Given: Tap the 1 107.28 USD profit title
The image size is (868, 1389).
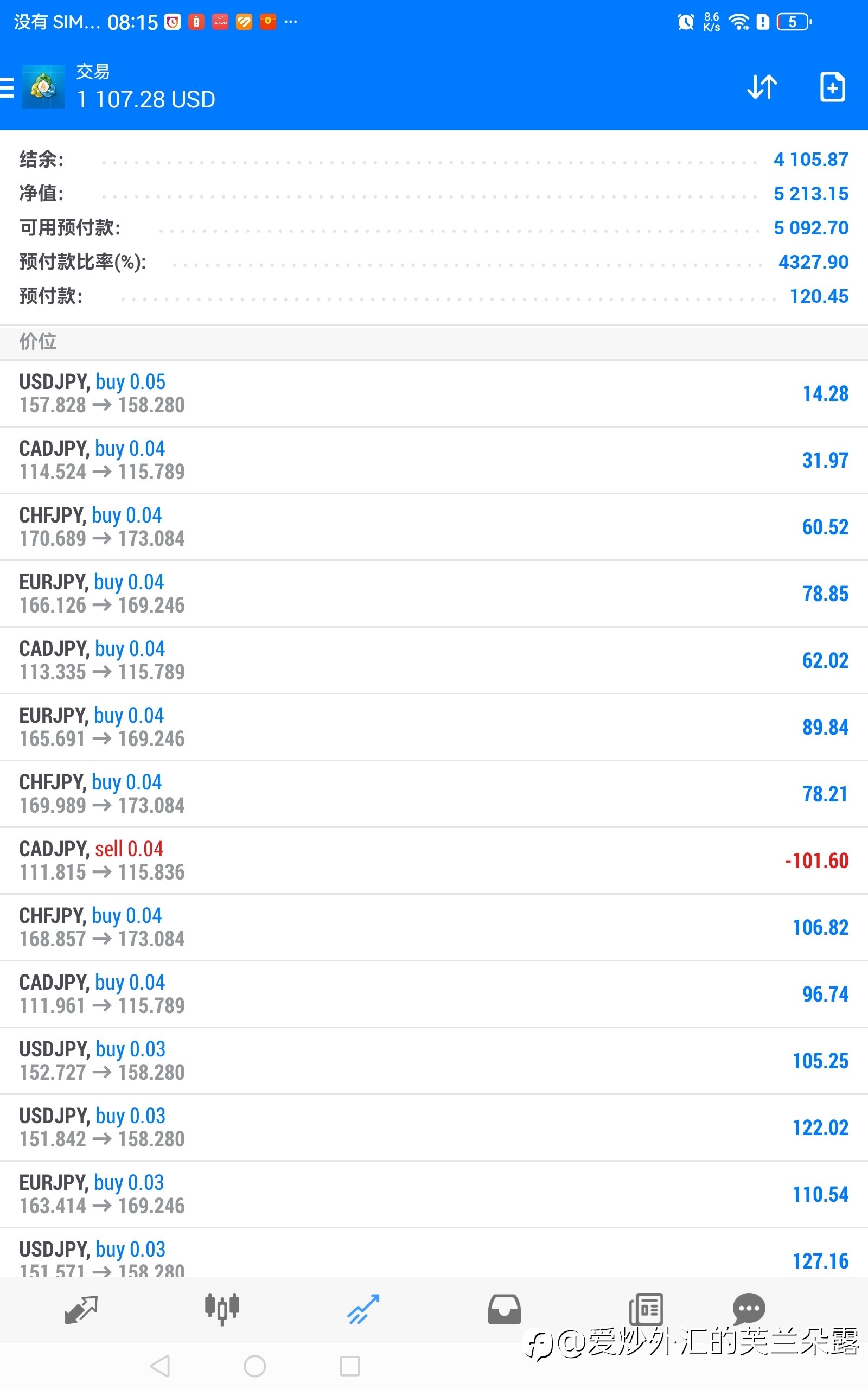Looking at the screenshot, I should [x=146, y=100].
